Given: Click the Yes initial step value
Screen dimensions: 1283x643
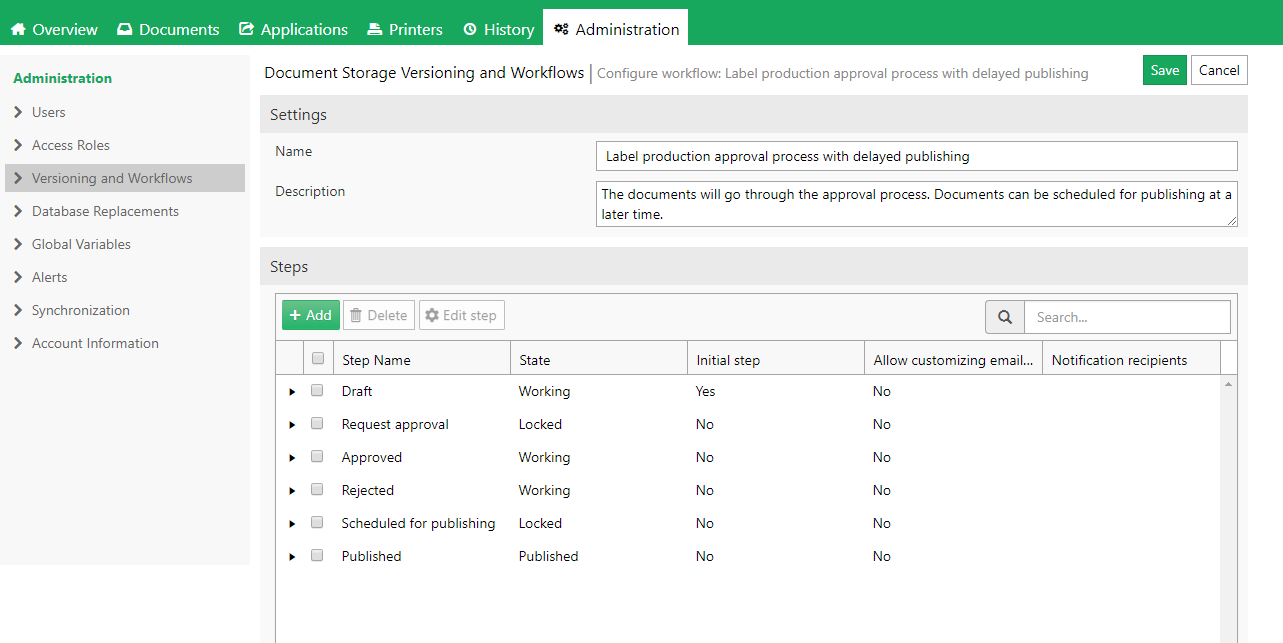Looking at the screenshot, I should coord(706,391).
